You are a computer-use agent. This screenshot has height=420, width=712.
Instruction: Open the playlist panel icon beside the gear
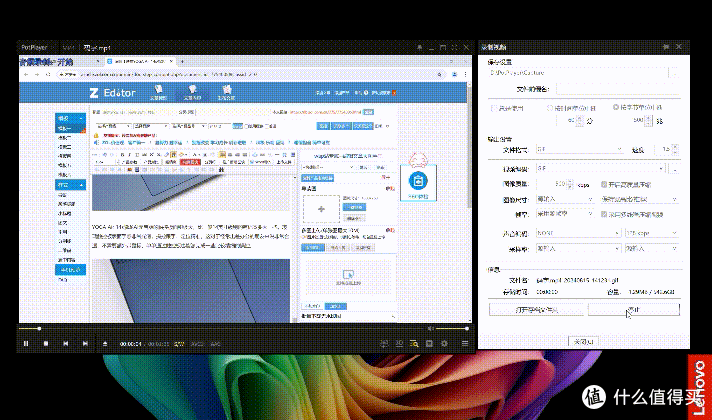click(x=429, y=344)
